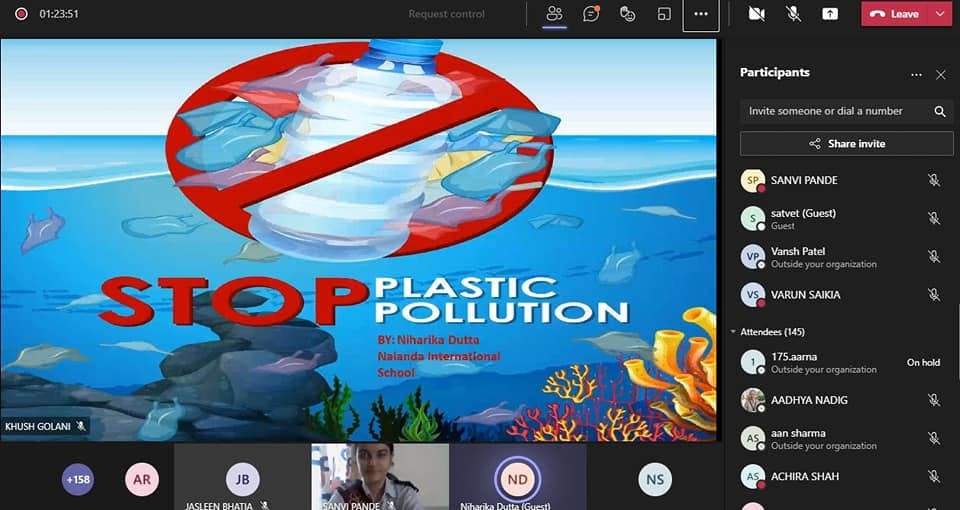Select aan sharma in the attendees list
This screenshot has width=960, height=510.
pyautogui.click(x=846, y=438)
